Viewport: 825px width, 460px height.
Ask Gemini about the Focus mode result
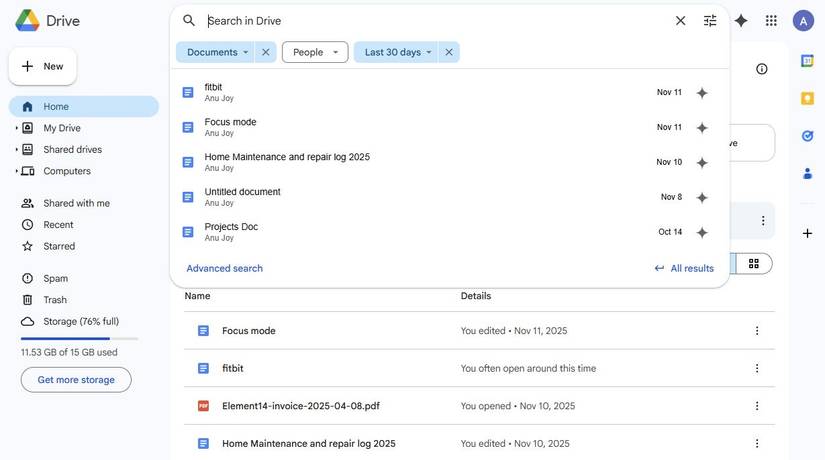tap(702, 128)
